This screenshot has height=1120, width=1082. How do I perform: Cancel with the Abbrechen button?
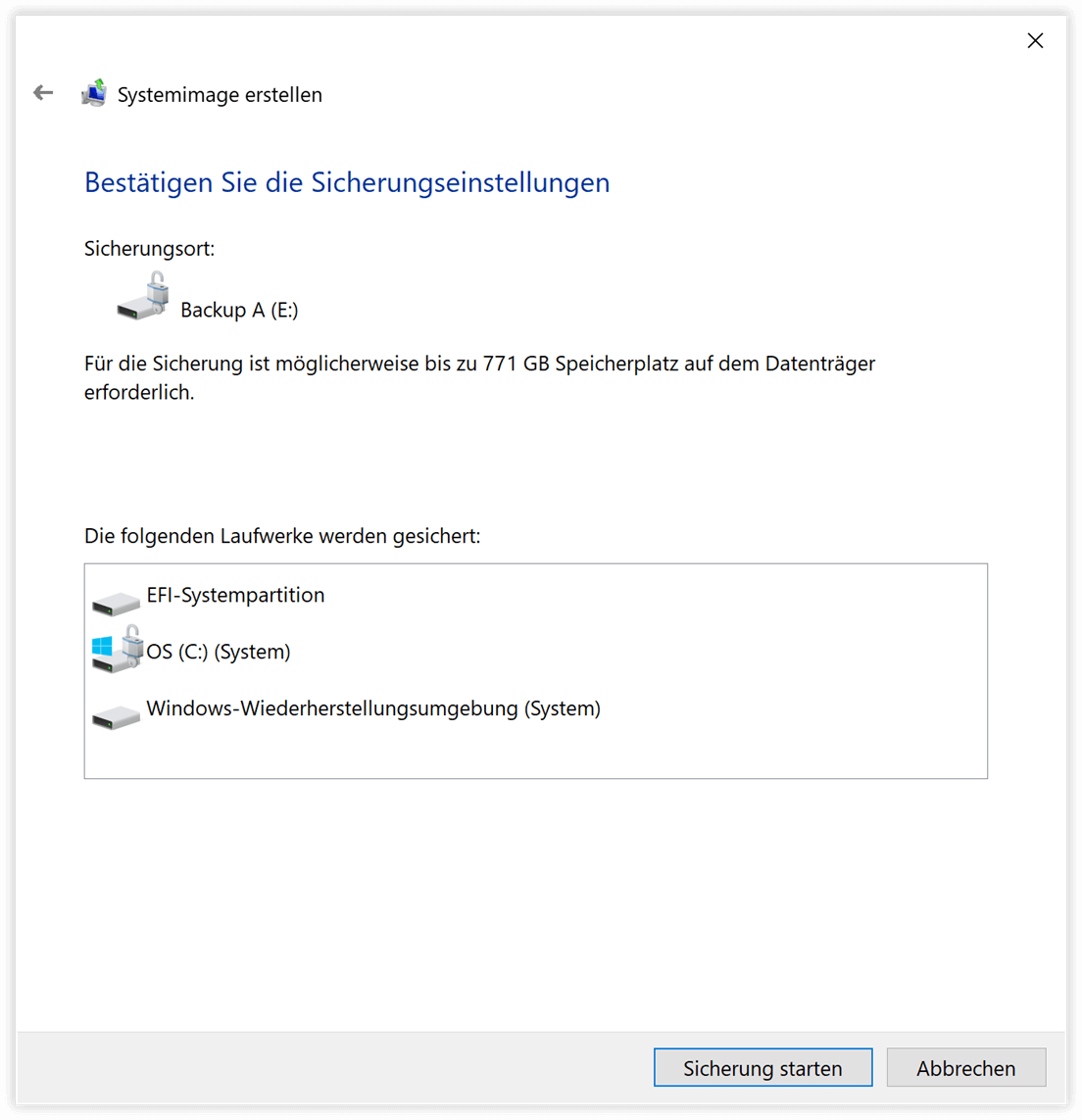point(966,1067)
